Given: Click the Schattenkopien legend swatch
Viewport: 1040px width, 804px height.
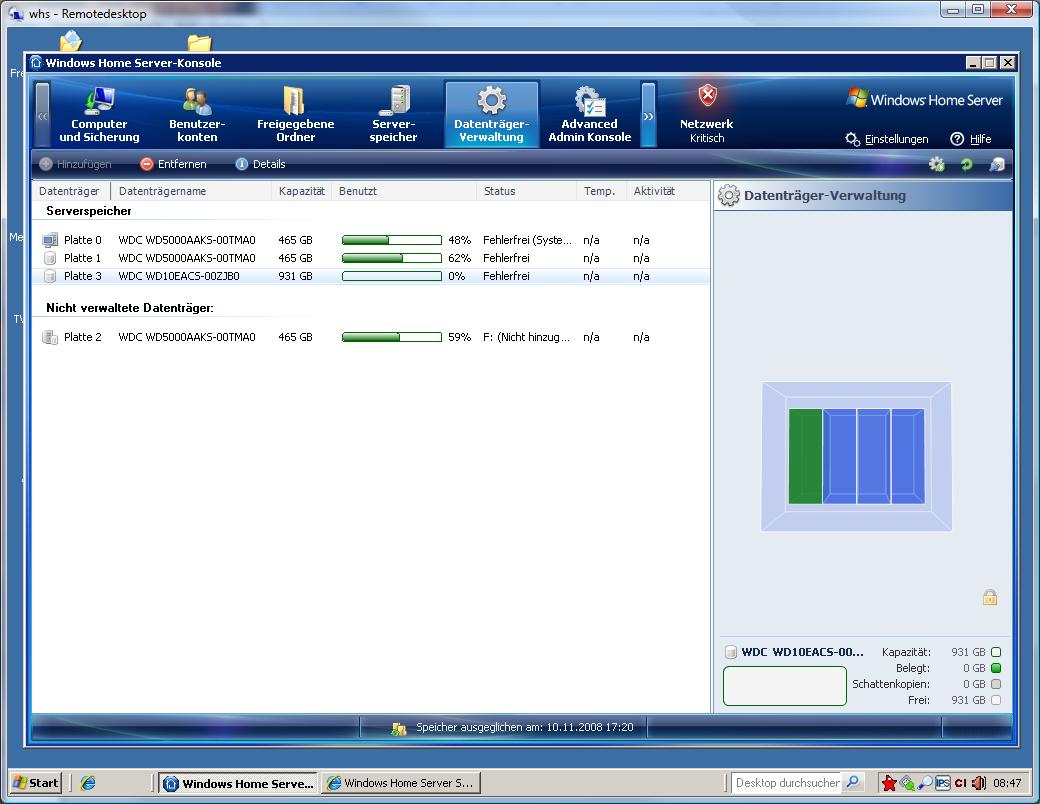Looking at the screenshot, I should [996, 684].
